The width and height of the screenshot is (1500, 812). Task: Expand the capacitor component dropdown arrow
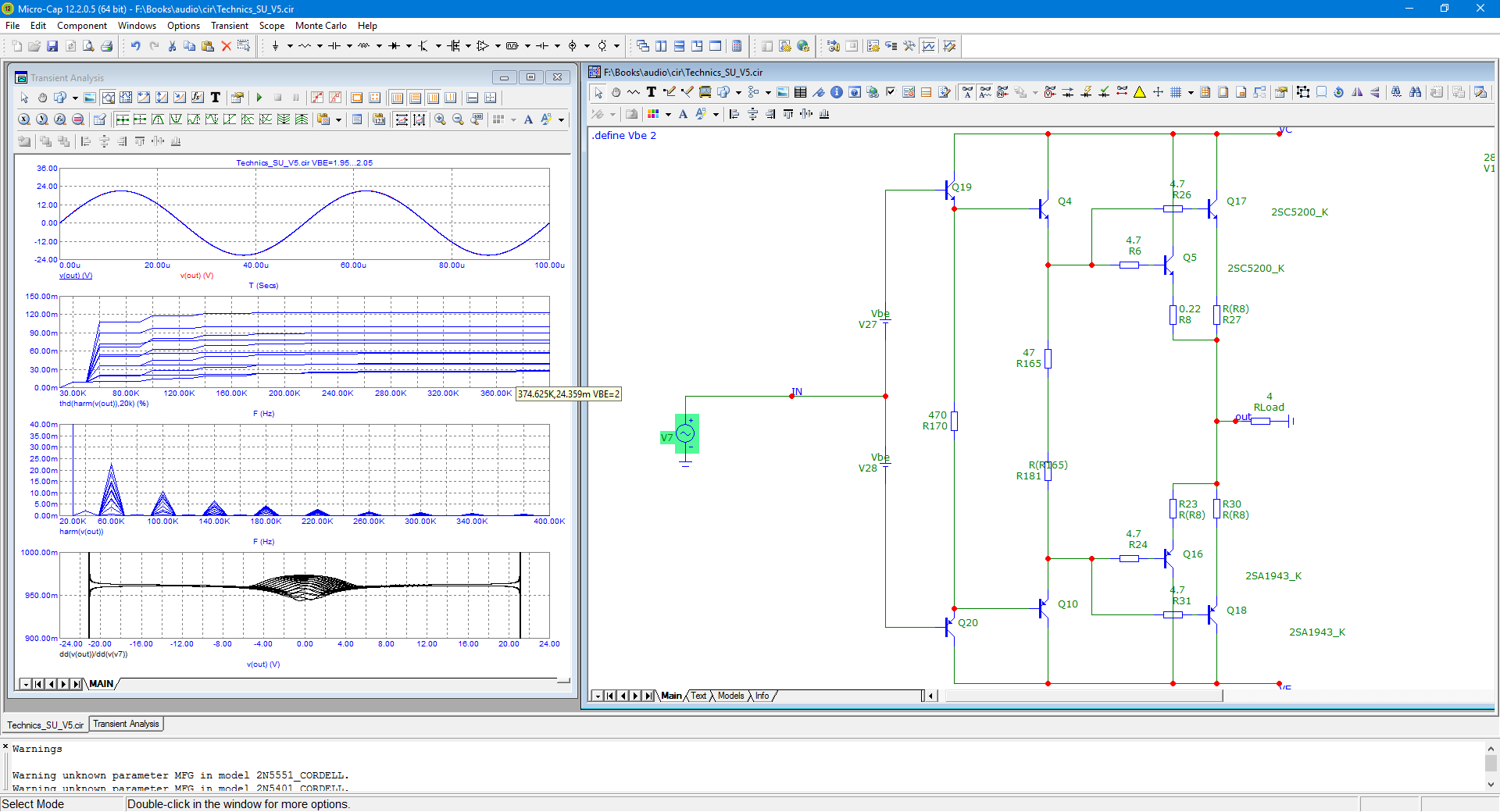point(349,46)
